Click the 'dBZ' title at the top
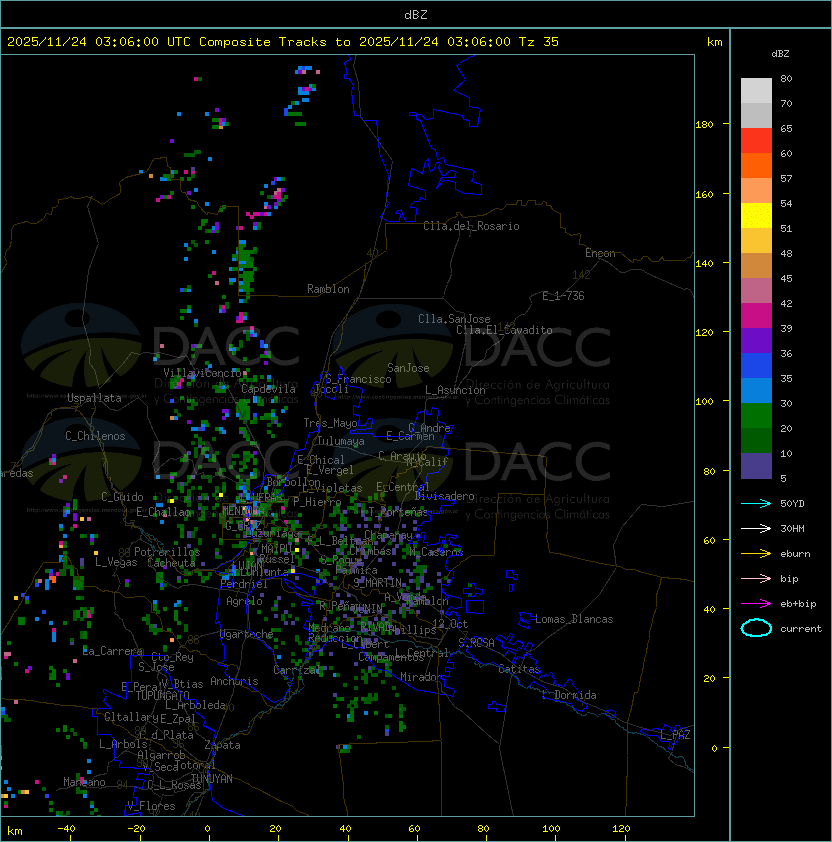832x842 pixels. [x=416, y=14]
